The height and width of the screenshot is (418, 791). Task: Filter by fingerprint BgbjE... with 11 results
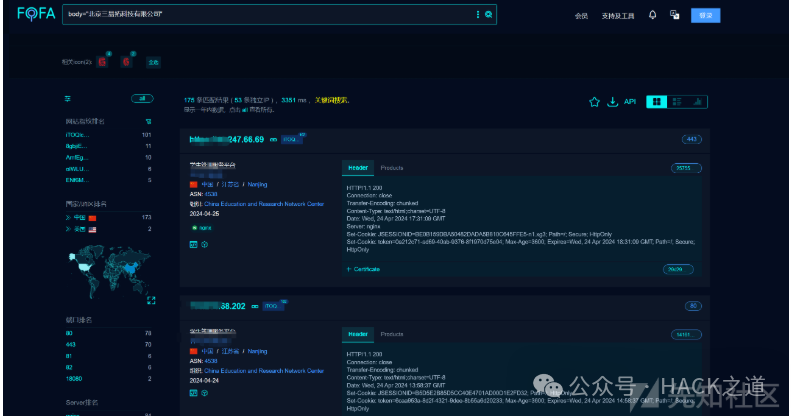[x=77, y=146]
